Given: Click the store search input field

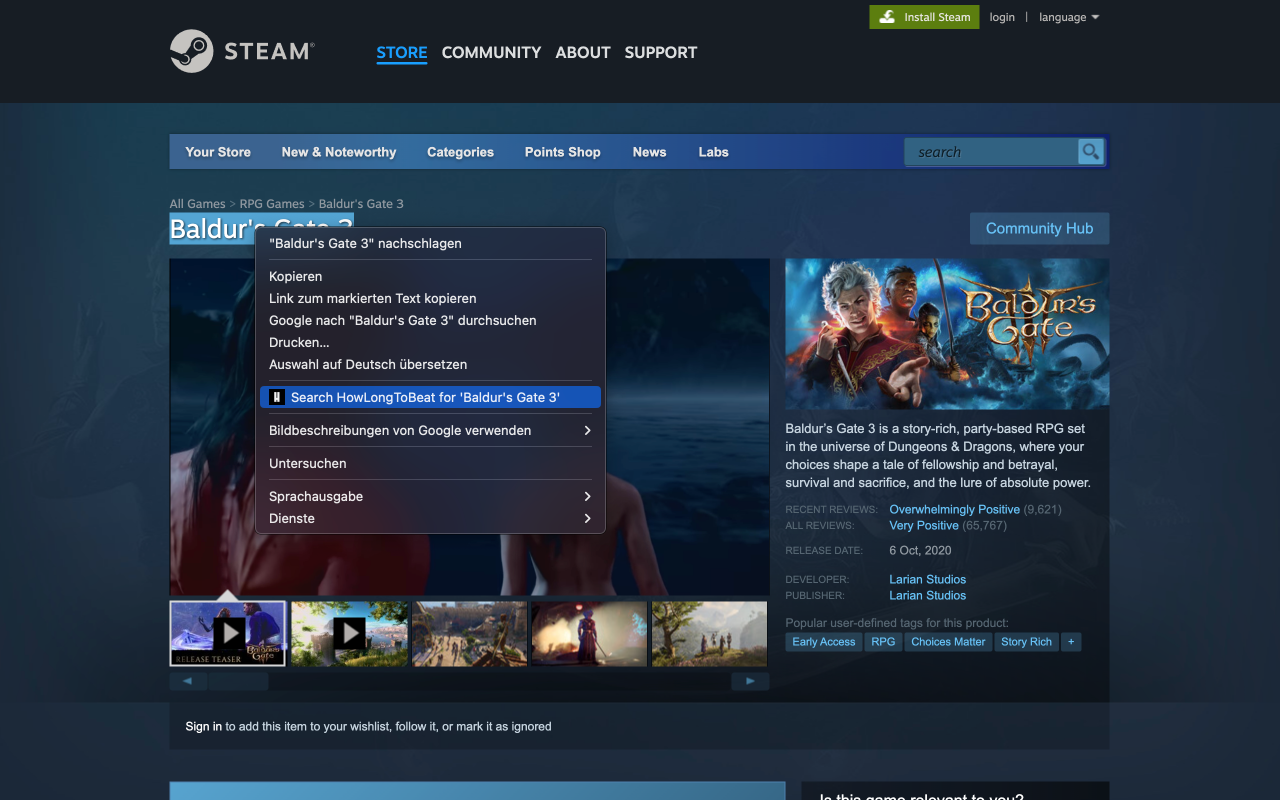Looking at the screenshot, I should click(x=991, y=152).
